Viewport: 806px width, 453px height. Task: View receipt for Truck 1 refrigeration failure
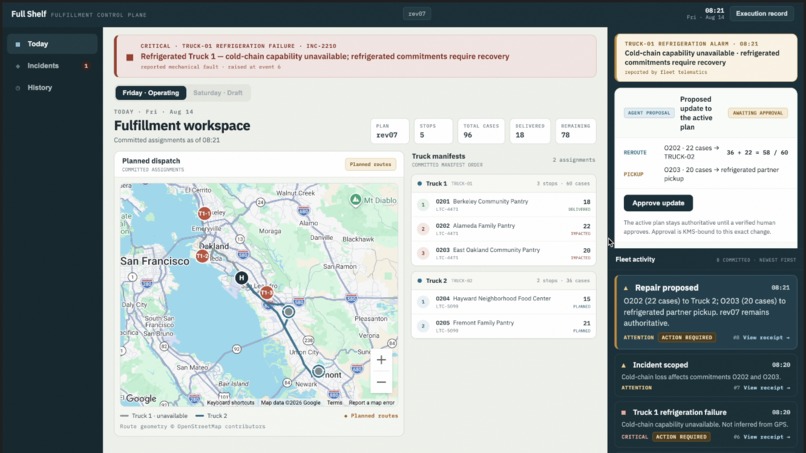(x=766, y=437)
